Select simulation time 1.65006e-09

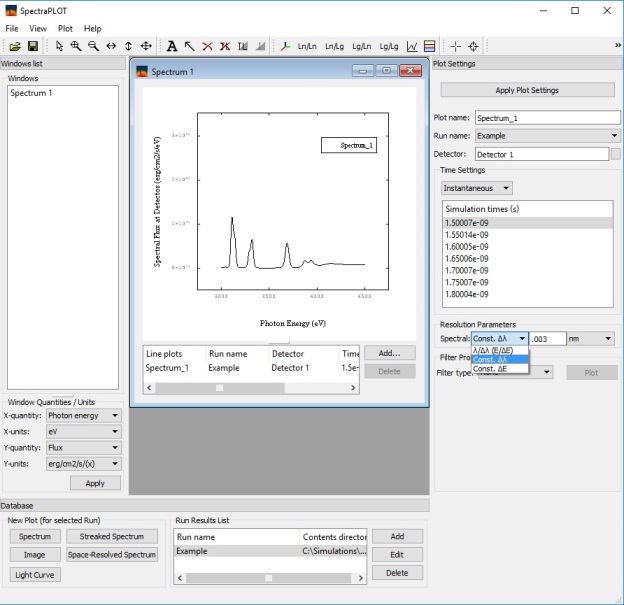(466, 258)
